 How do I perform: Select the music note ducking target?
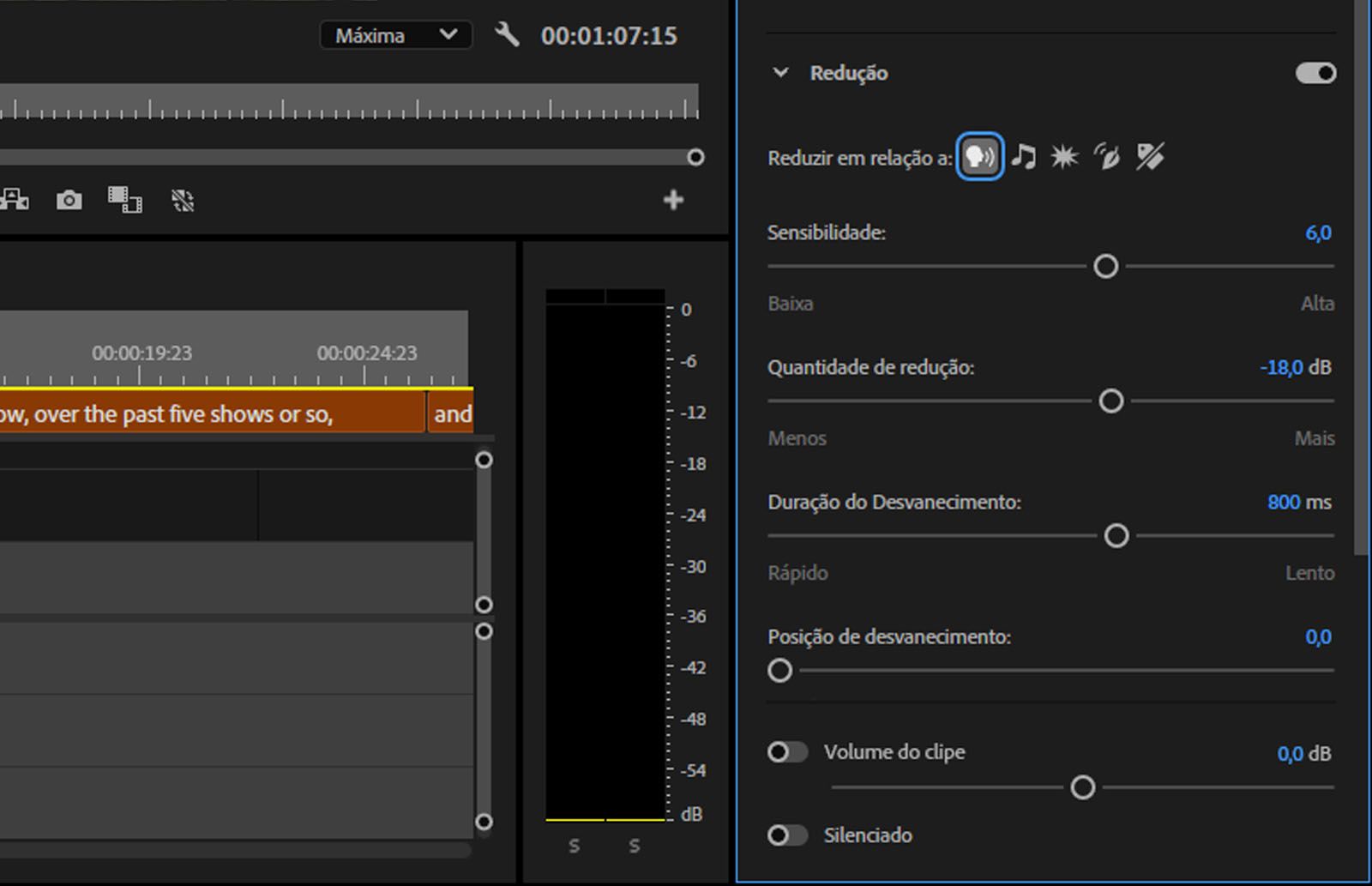tap(1023, 156)
